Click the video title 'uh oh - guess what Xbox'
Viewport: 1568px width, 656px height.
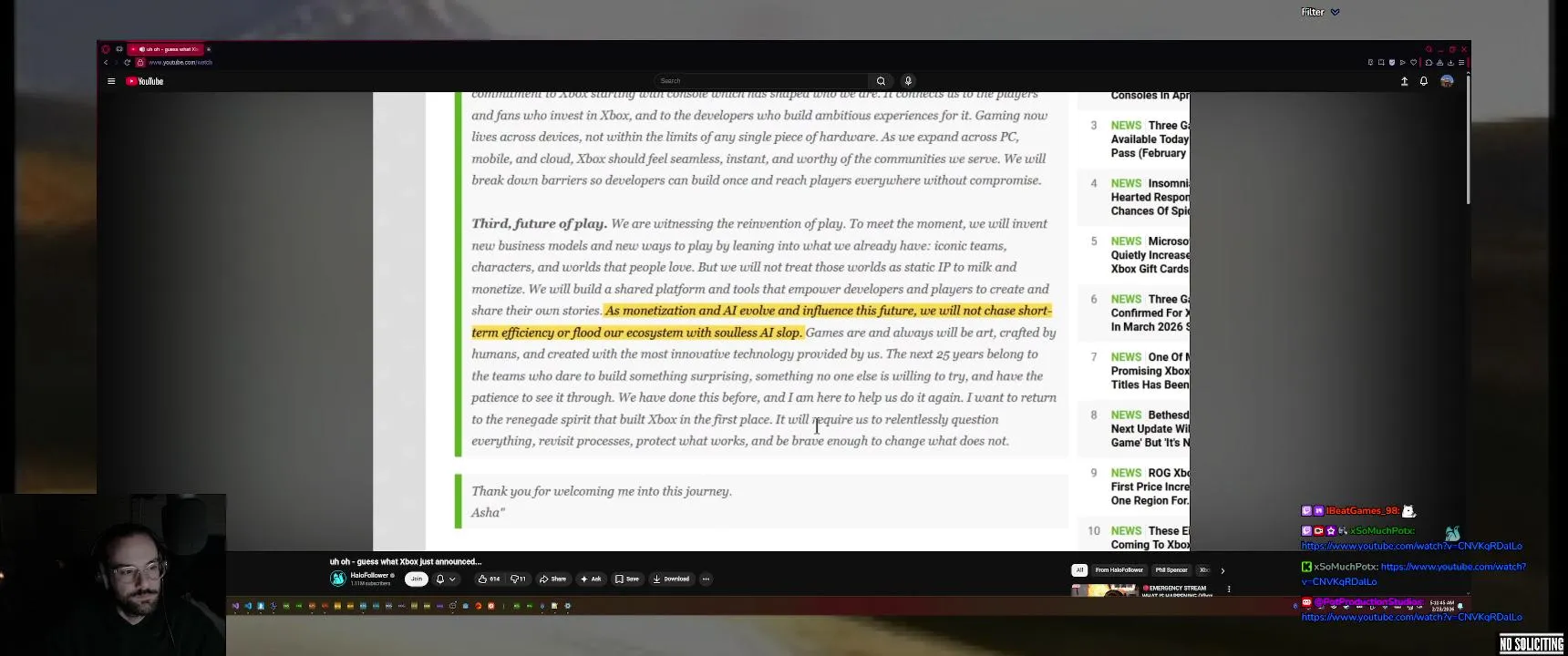tap(406, 561)
